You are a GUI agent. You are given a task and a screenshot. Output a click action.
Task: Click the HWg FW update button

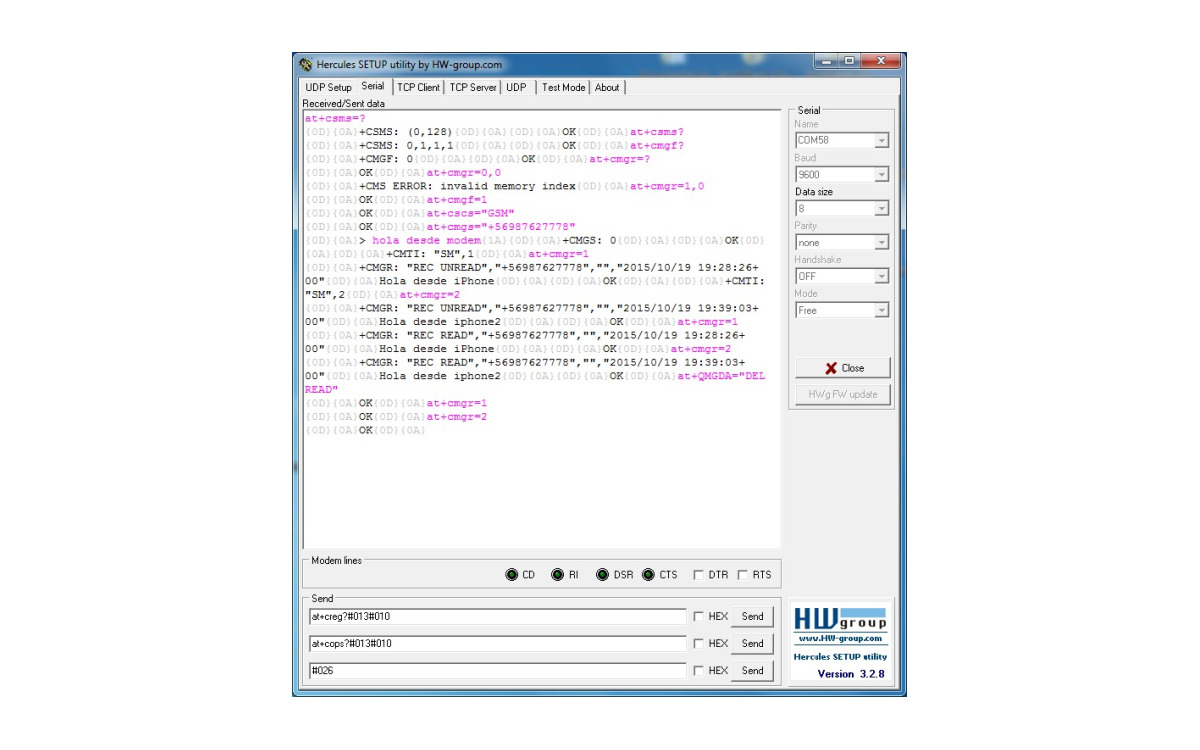[842, 394]
